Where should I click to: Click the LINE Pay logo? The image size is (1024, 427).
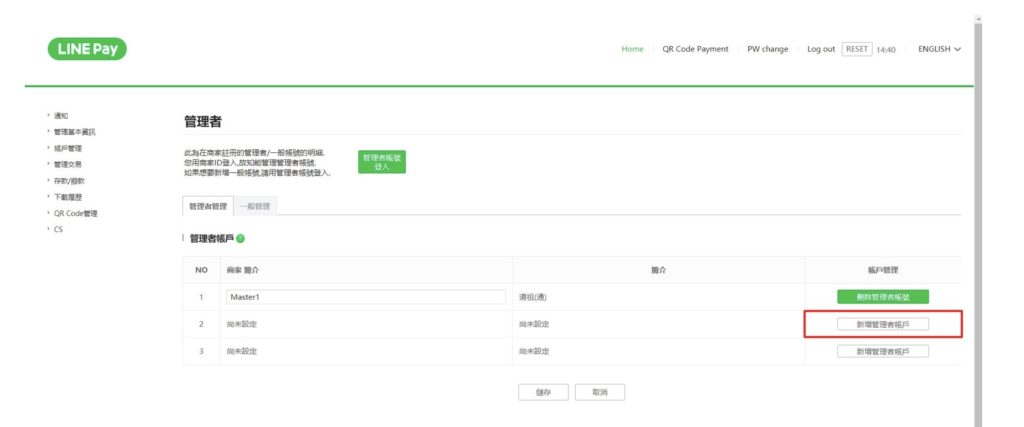(87, 49)
